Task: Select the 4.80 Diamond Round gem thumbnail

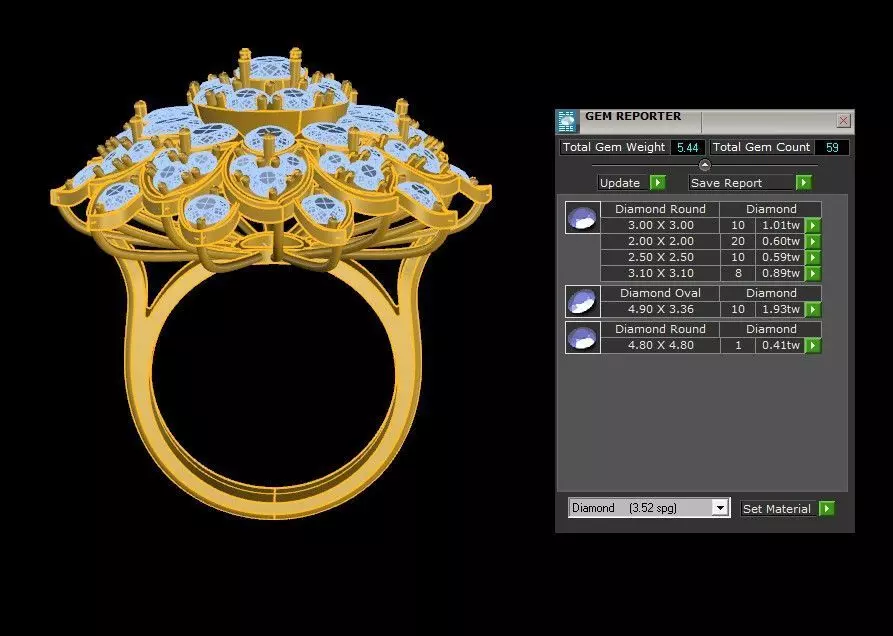Action: (x=582, y=338)
